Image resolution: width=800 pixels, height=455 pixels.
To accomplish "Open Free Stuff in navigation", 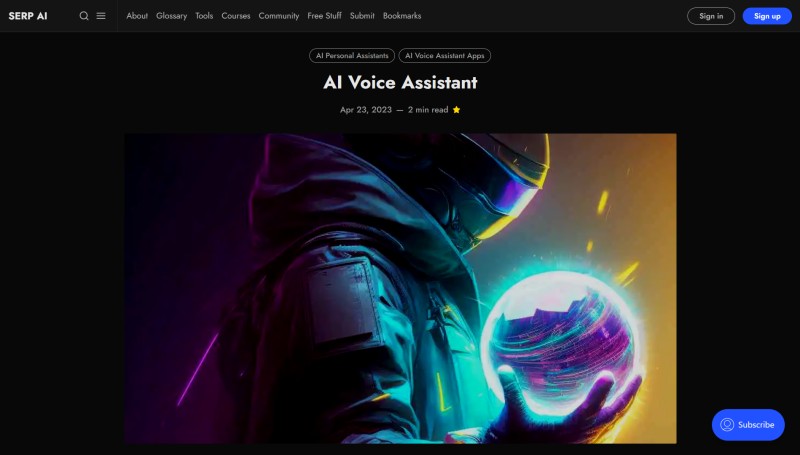I will (x=324, y=16).
